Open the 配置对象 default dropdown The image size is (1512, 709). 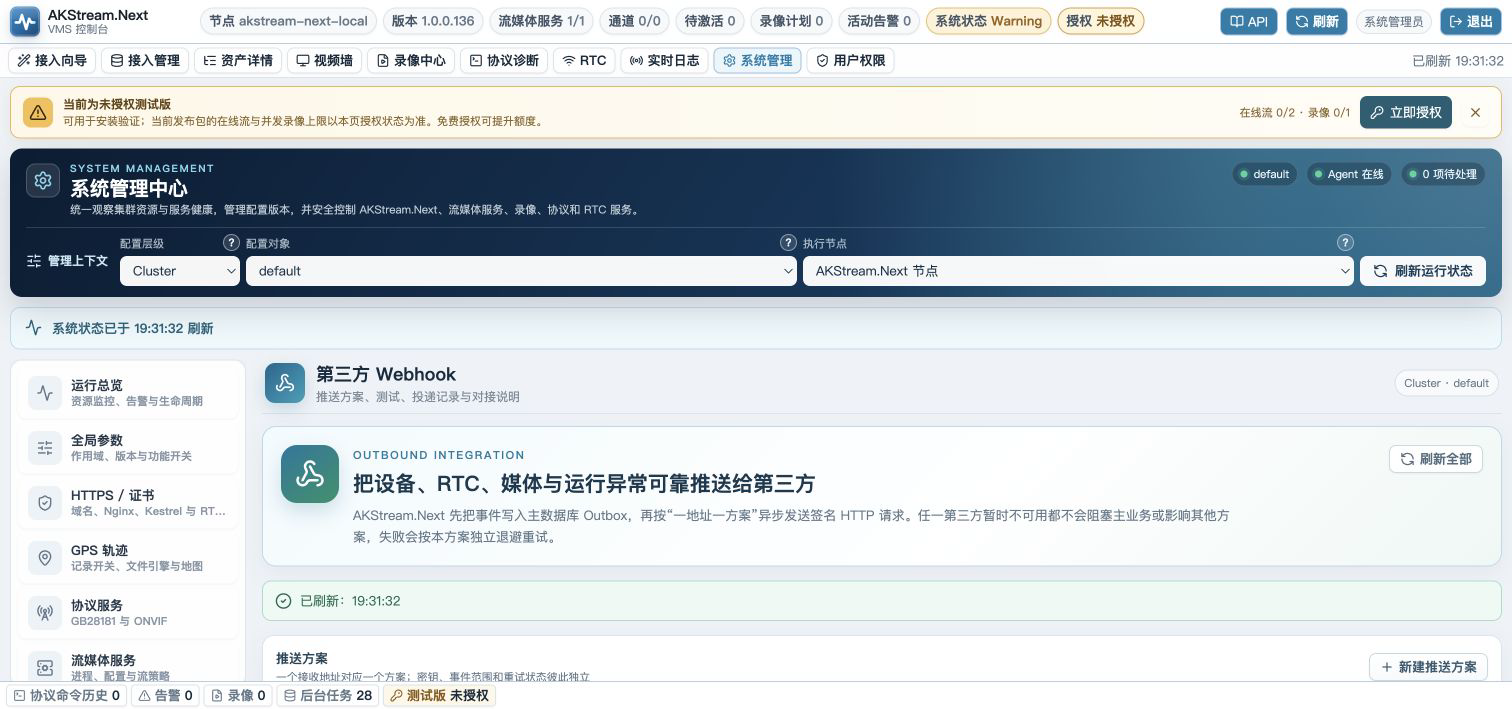point(521,271)
